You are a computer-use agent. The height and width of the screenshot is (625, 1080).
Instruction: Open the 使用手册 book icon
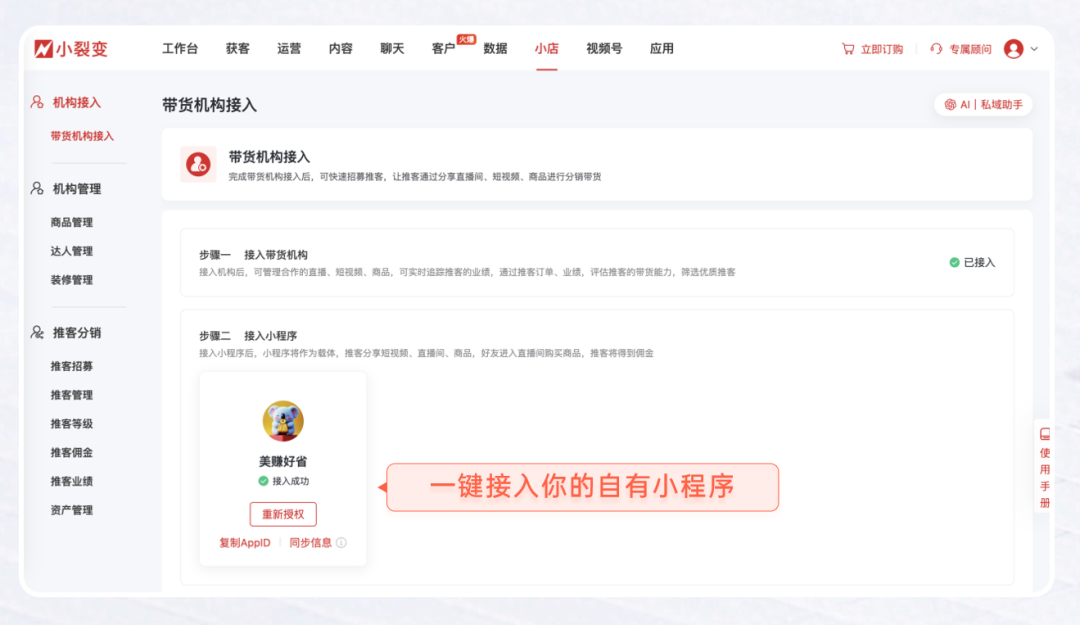[1045, 434]
